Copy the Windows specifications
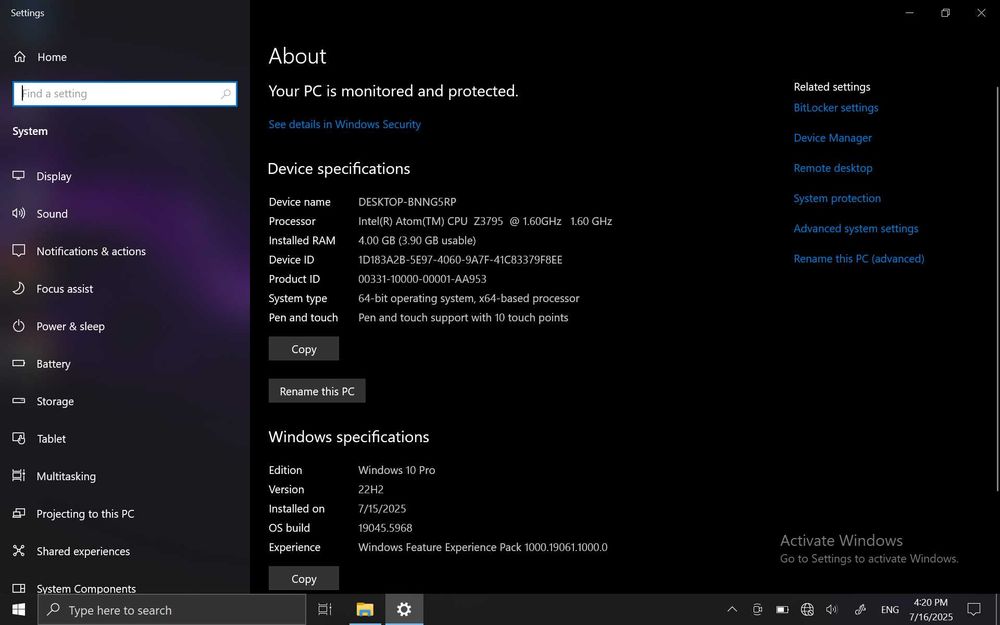 (304, 578)
